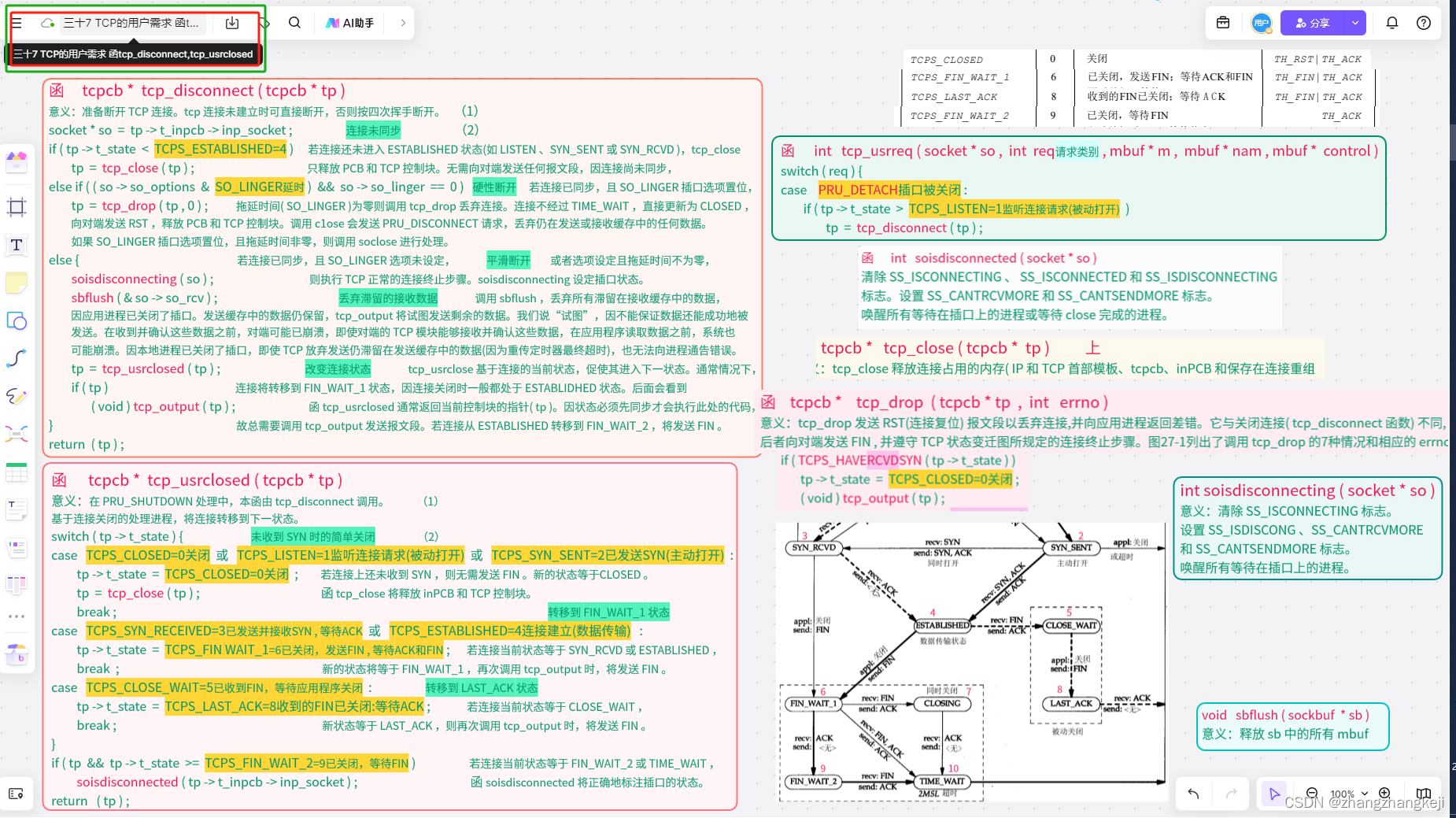Screen dimensions: 1456x818
Task: Select the pointer cursor tool
Action: 1274,794
